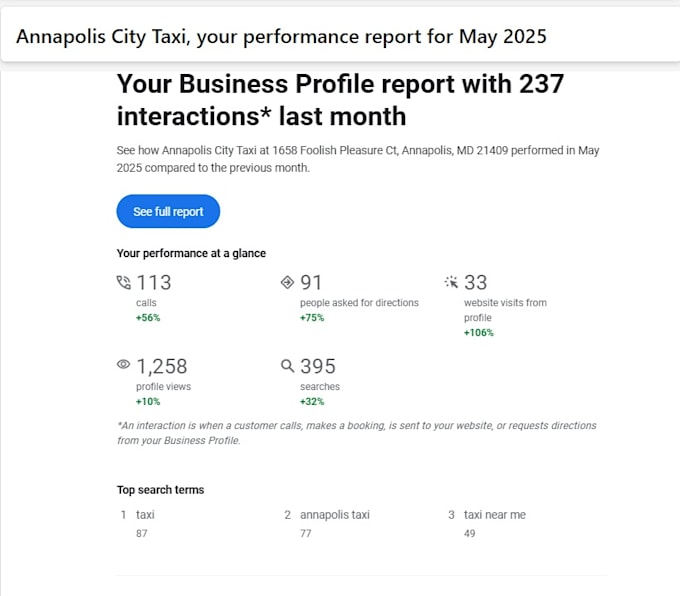Open the email subject line header

[281, 36]
